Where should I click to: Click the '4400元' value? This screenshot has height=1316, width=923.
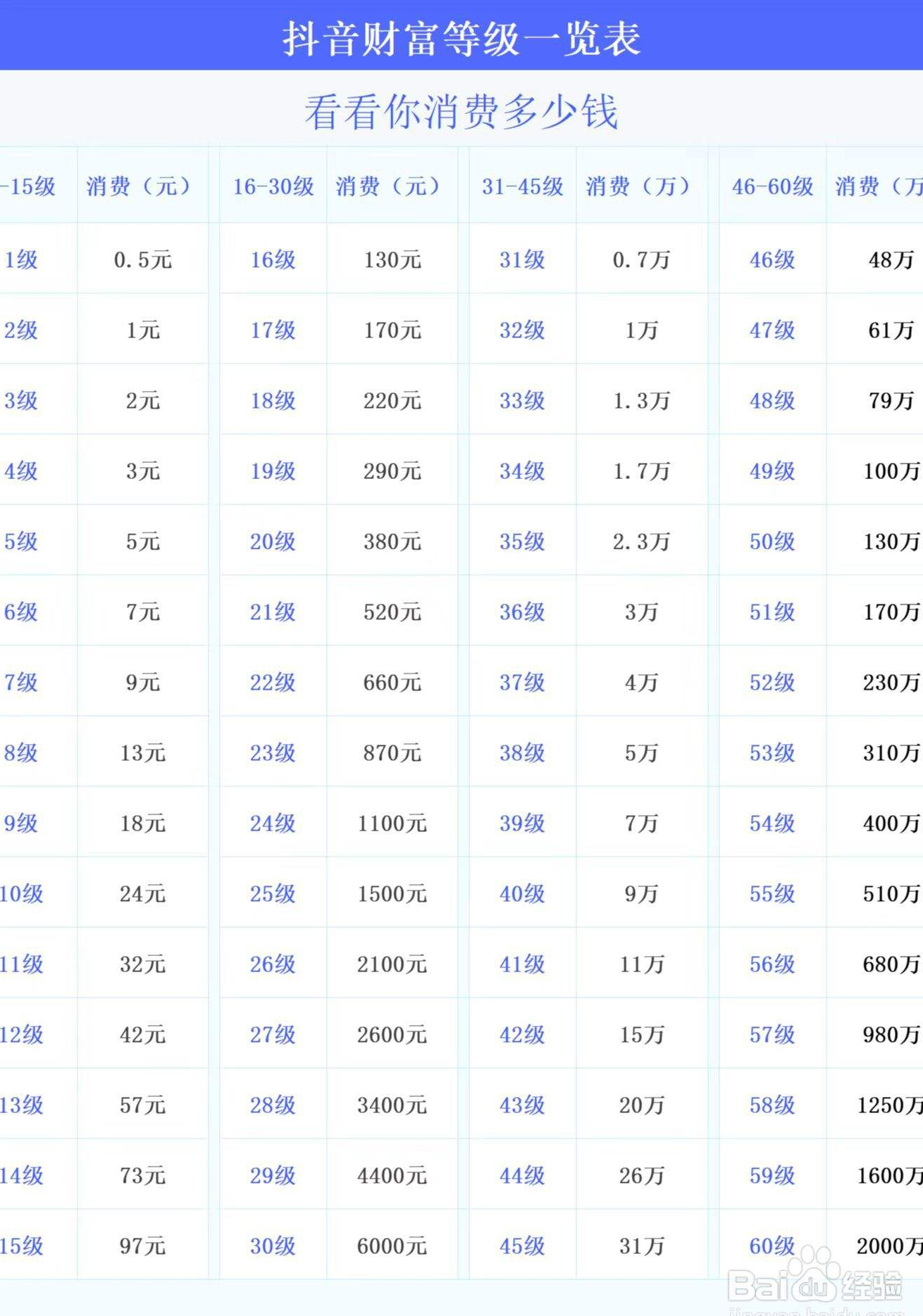click(x=392, y=1176)
